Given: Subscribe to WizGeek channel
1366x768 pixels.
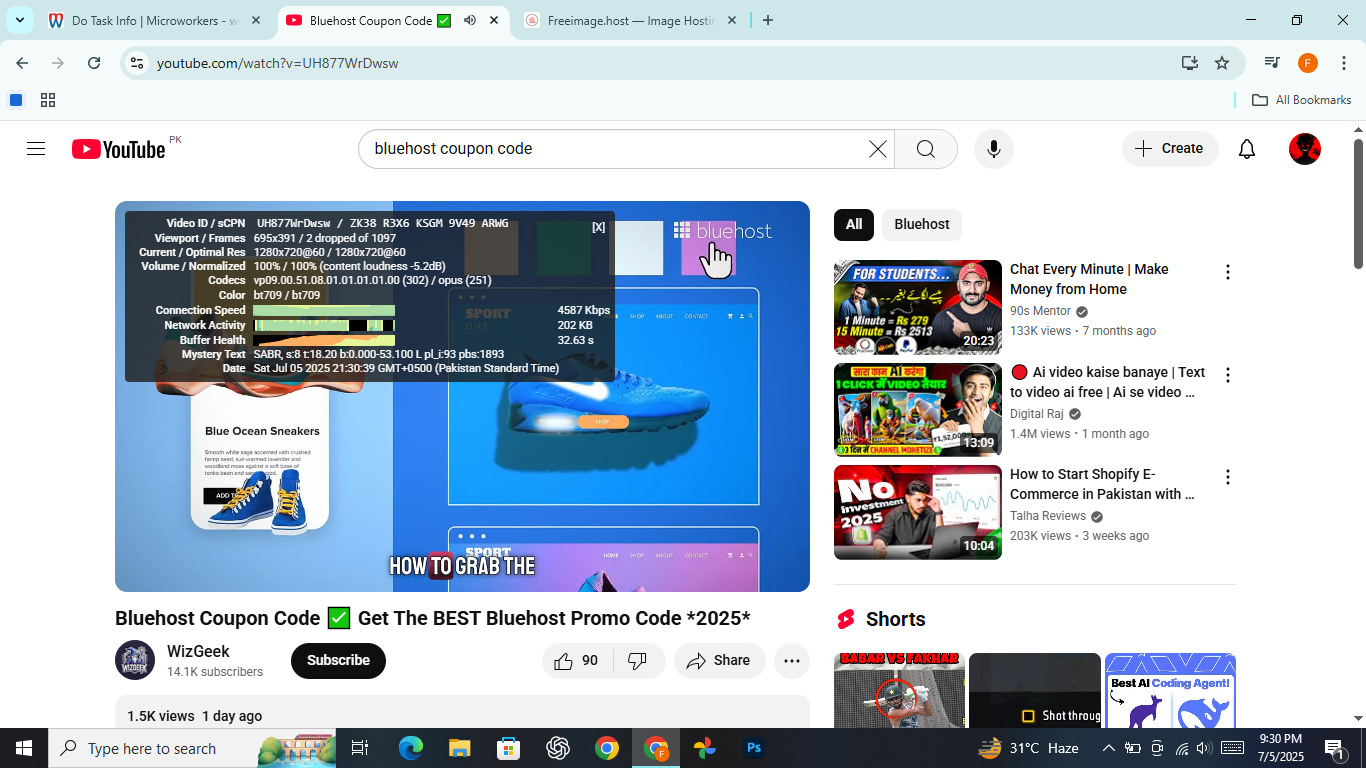Looking at the screenshot, I should click(338, 660).
